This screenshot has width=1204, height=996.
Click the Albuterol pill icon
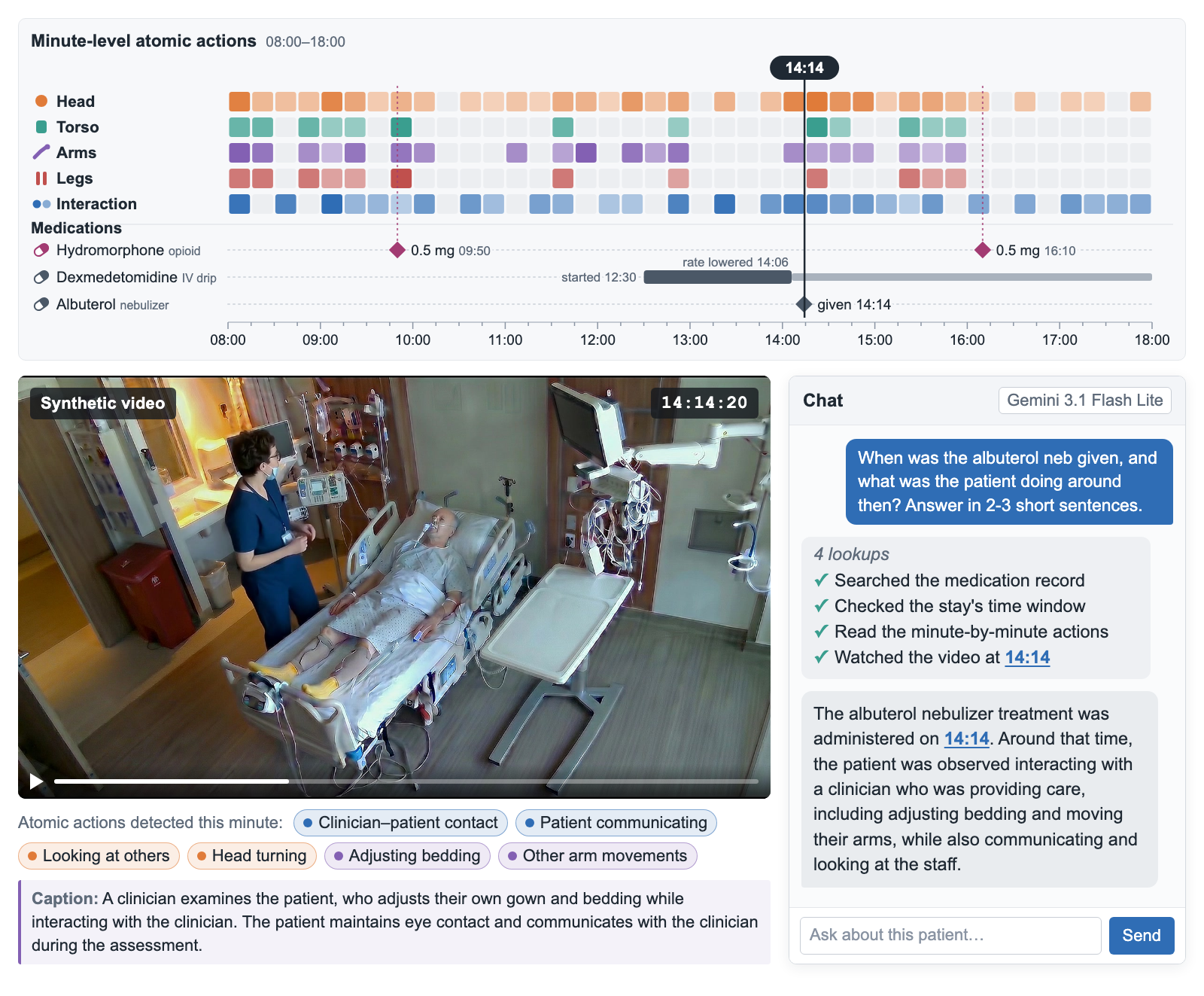(x=41, y=304)
